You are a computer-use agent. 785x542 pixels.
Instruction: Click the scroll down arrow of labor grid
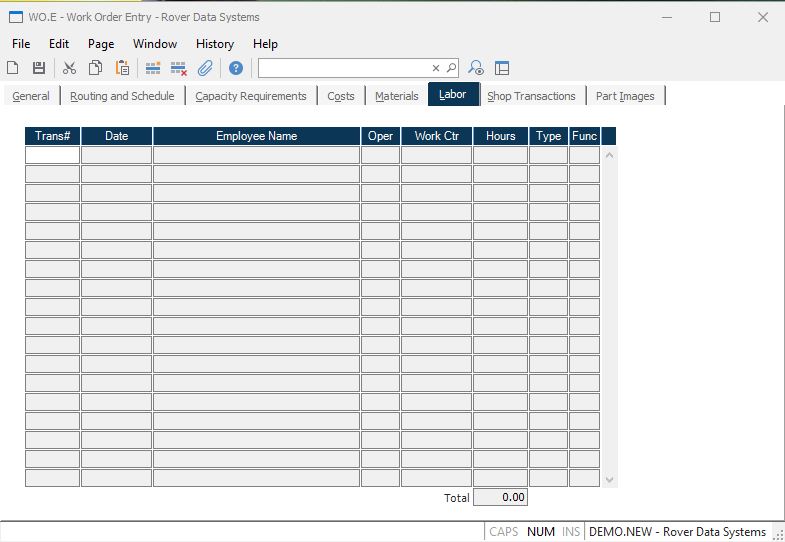click(609, 480)
